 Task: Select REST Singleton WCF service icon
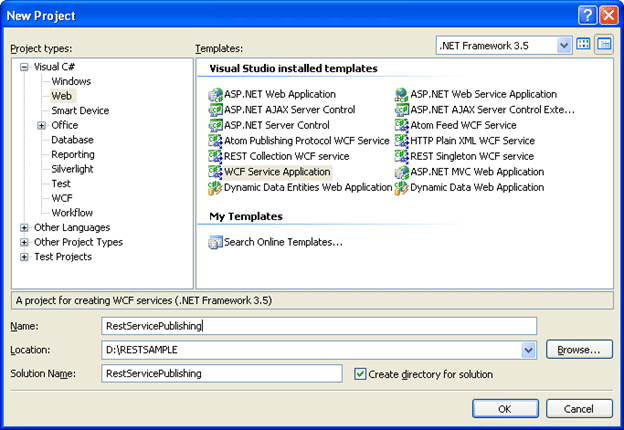click(402, 156)
